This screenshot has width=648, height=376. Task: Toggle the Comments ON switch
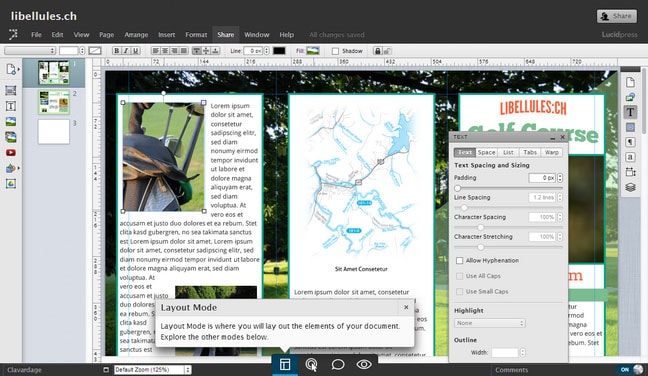point(630,369)
